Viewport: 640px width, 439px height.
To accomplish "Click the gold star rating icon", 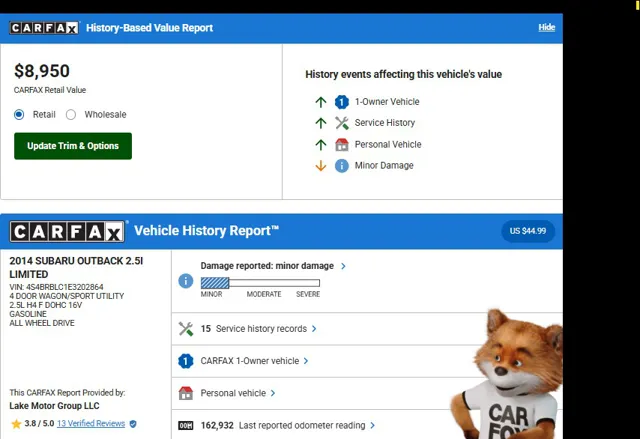I will 16,424.
